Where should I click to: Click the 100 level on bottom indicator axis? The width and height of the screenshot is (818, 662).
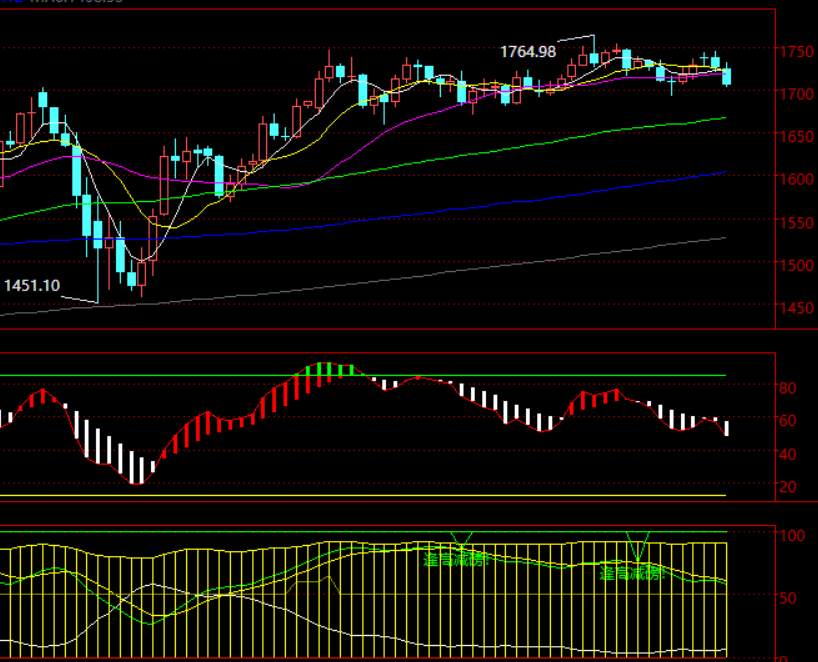click(792, 535)
